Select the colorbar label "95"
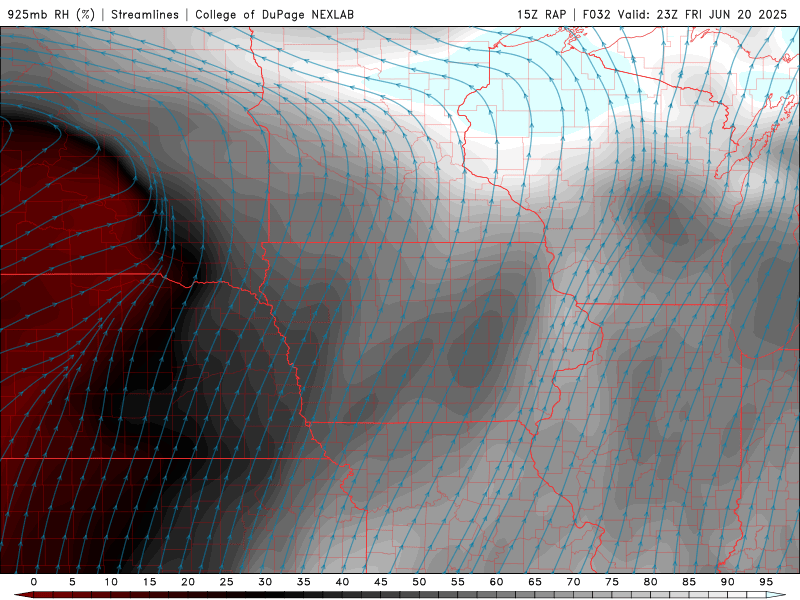Screen dimensions: 800x600 point(766,582)
